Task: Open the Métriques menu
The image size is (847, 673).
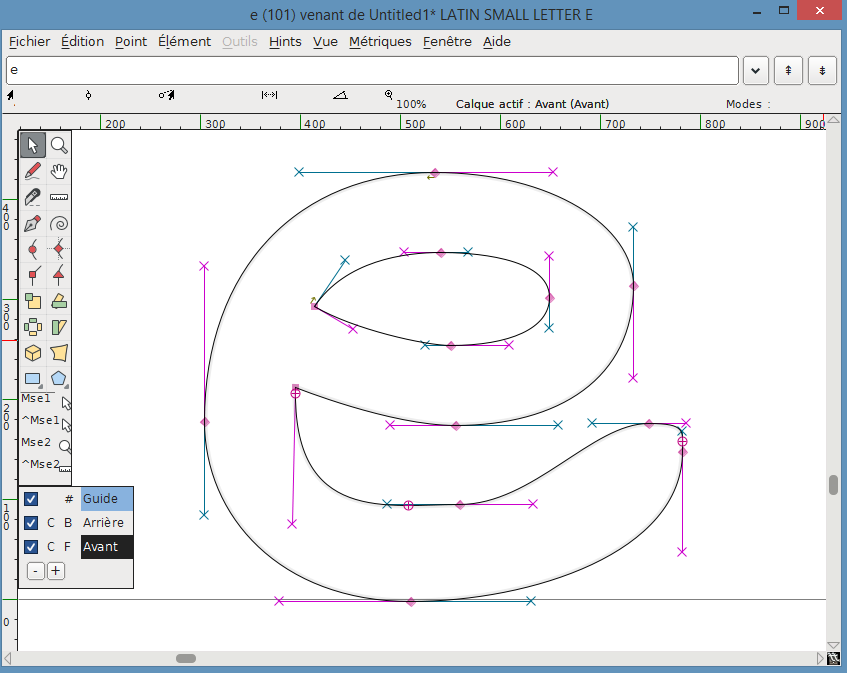Action: 380,41
